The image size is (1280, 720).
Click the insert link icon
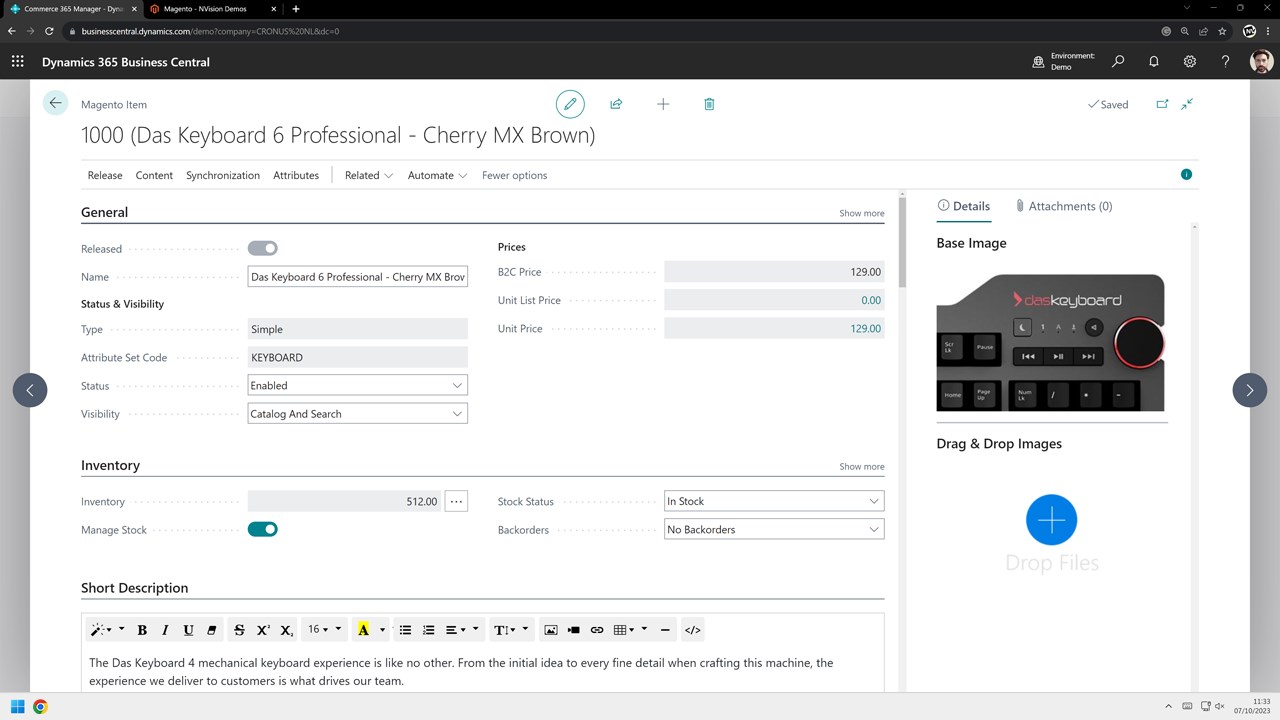pyautogui.click(x=597, y=630)
